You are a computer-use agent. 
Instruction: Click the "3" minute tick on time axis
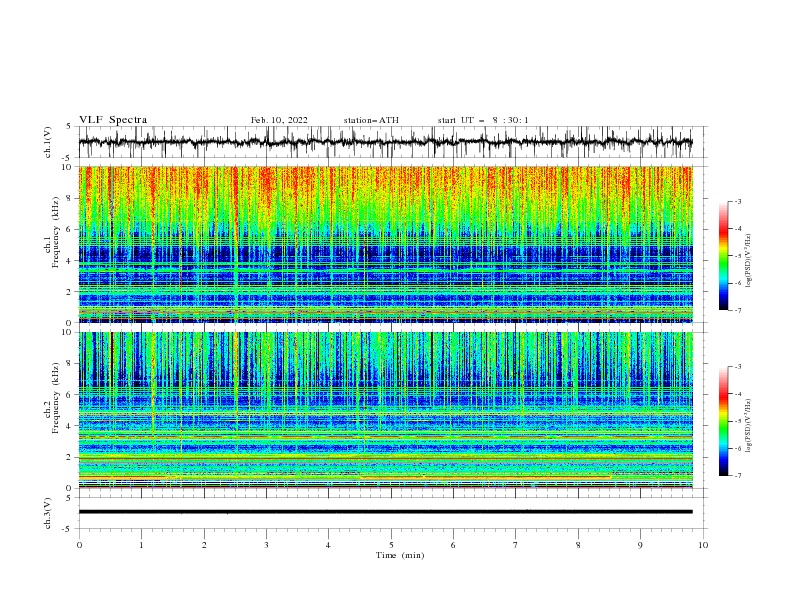(x=266, y=545)
